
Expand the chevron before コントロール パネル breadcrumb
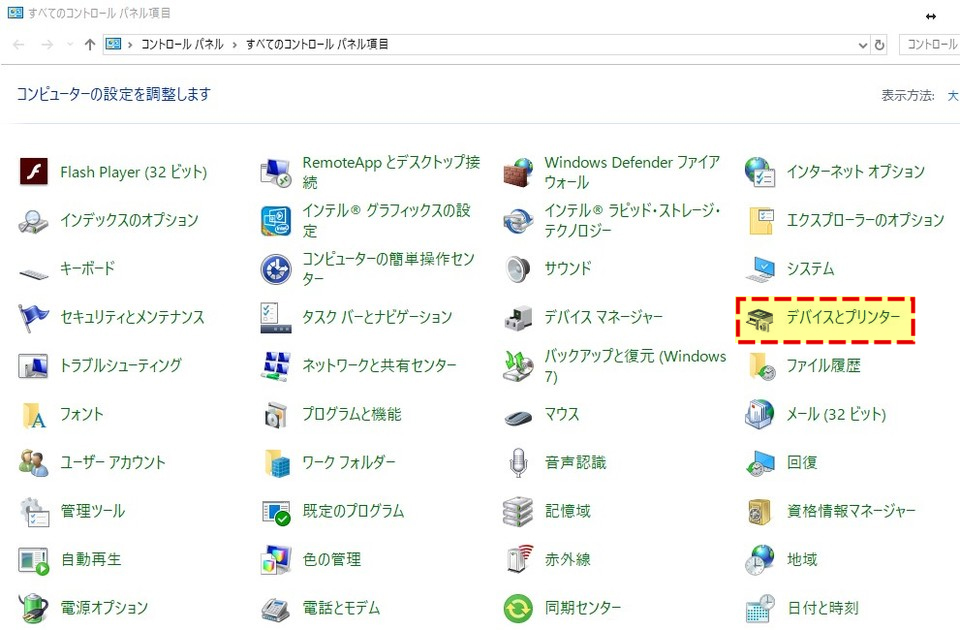pyautogui.click(x=130, y=45)
